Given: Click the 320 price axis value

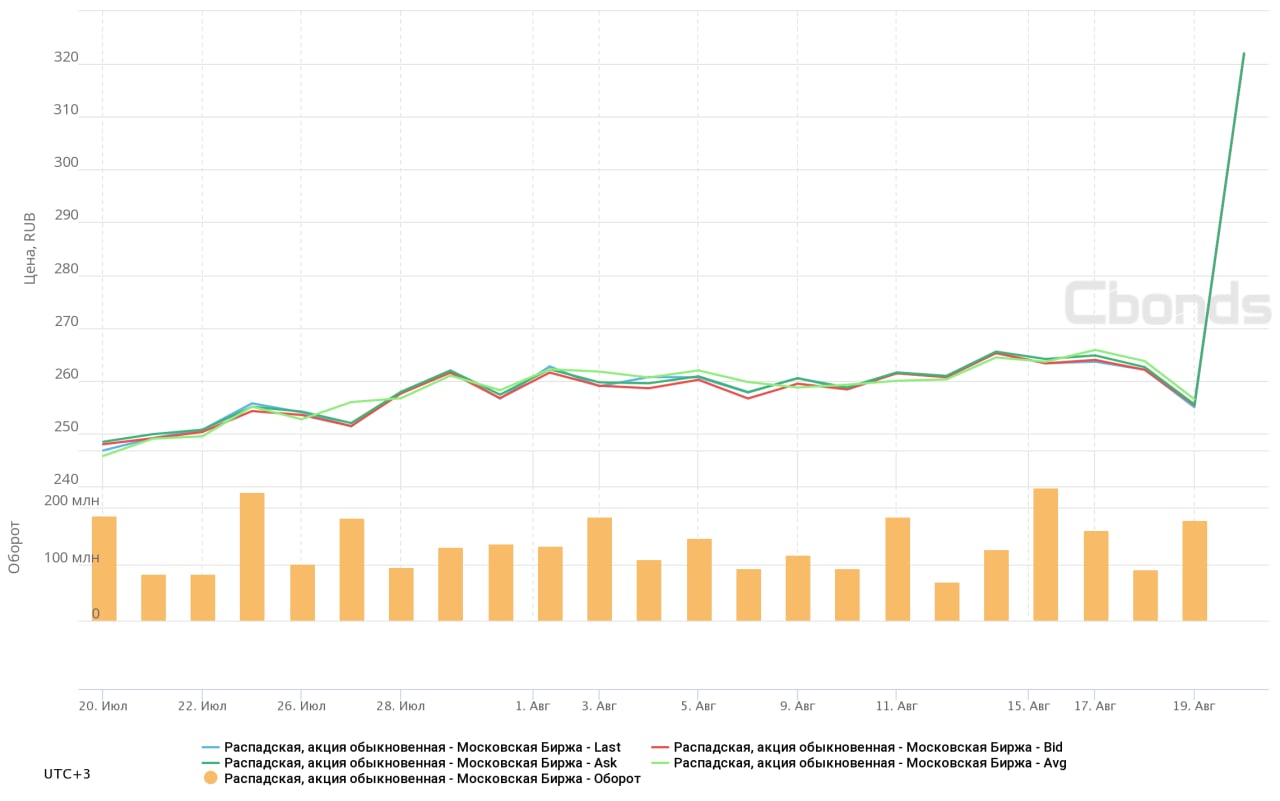Looking at the screenshot, I should pyautogui.click(x=66, y=58).
